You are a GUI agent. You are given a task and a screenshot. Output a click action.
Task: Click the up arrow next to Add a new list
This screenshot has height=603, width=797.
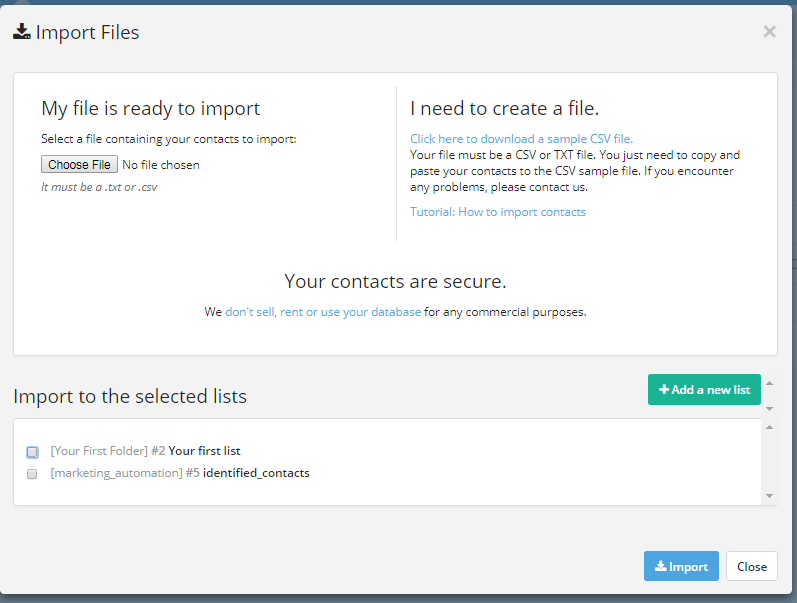(x=769, y=383)
